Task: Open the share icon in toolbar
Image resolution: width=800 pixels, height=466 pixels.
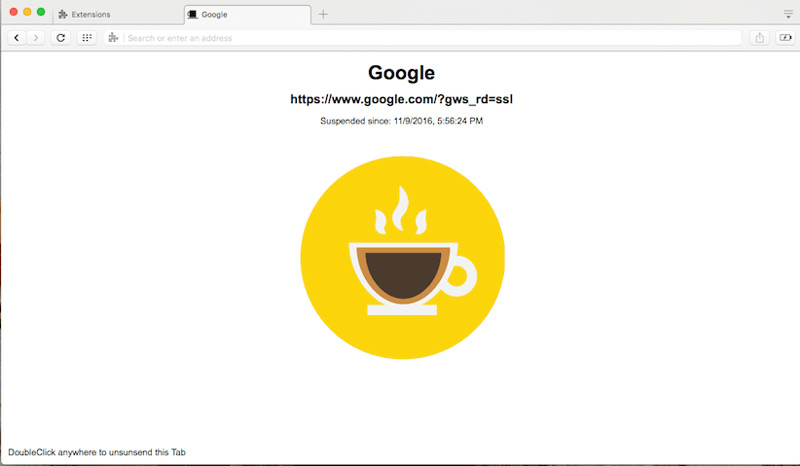Action: 759,38
